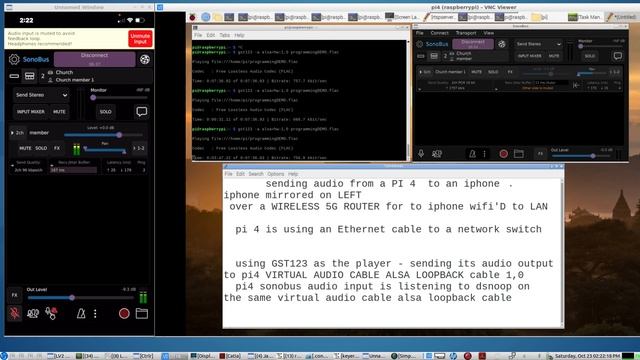This screenshot has height=360, width=640.
Task: Open the chat bubble icon on iPhone
Action: [x=142, y=111]
